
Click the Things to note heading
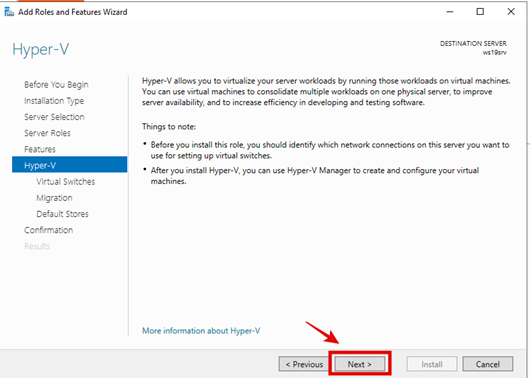point(169,127)
